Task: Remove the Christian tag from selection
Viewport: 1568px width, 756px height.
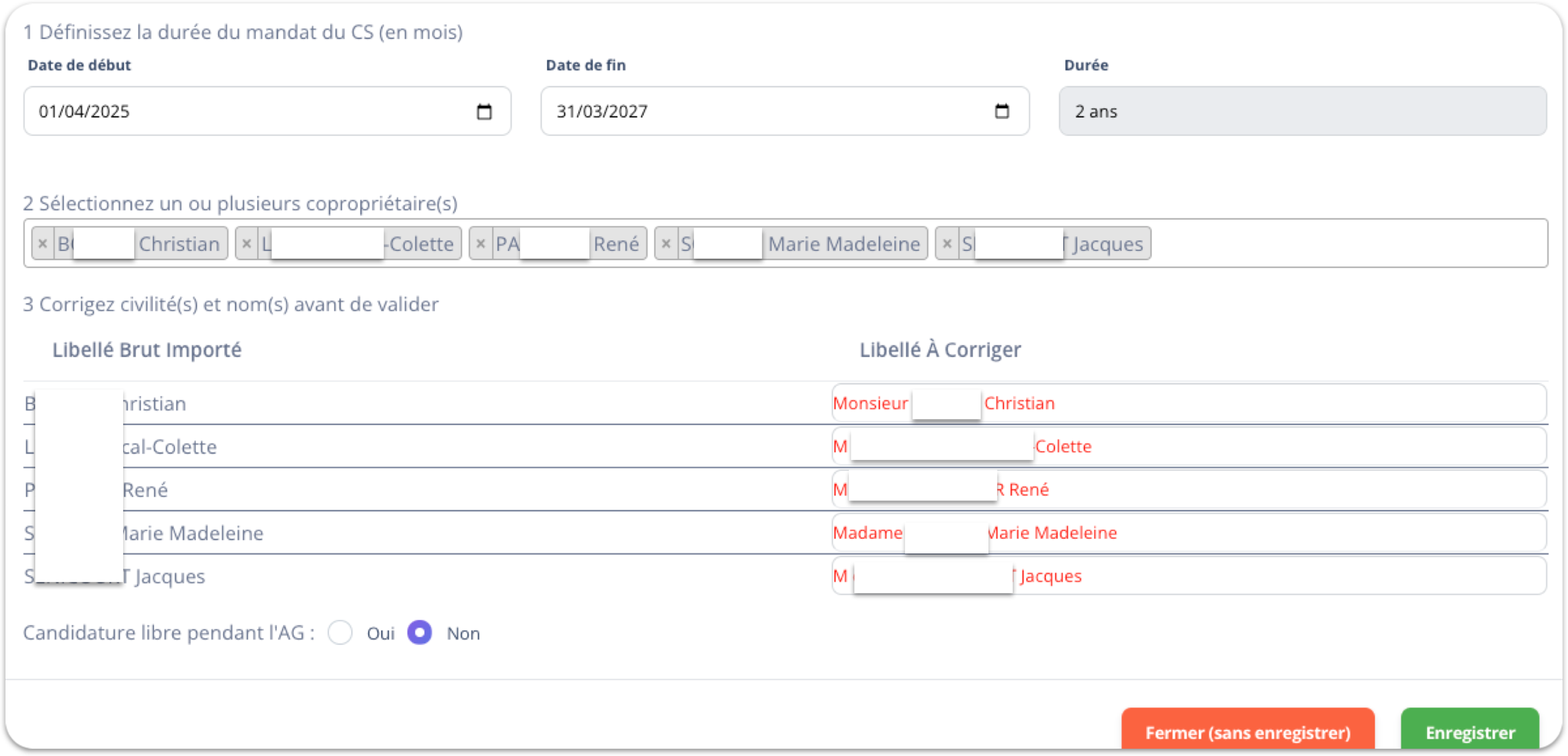Action: [x=43, y=244]
